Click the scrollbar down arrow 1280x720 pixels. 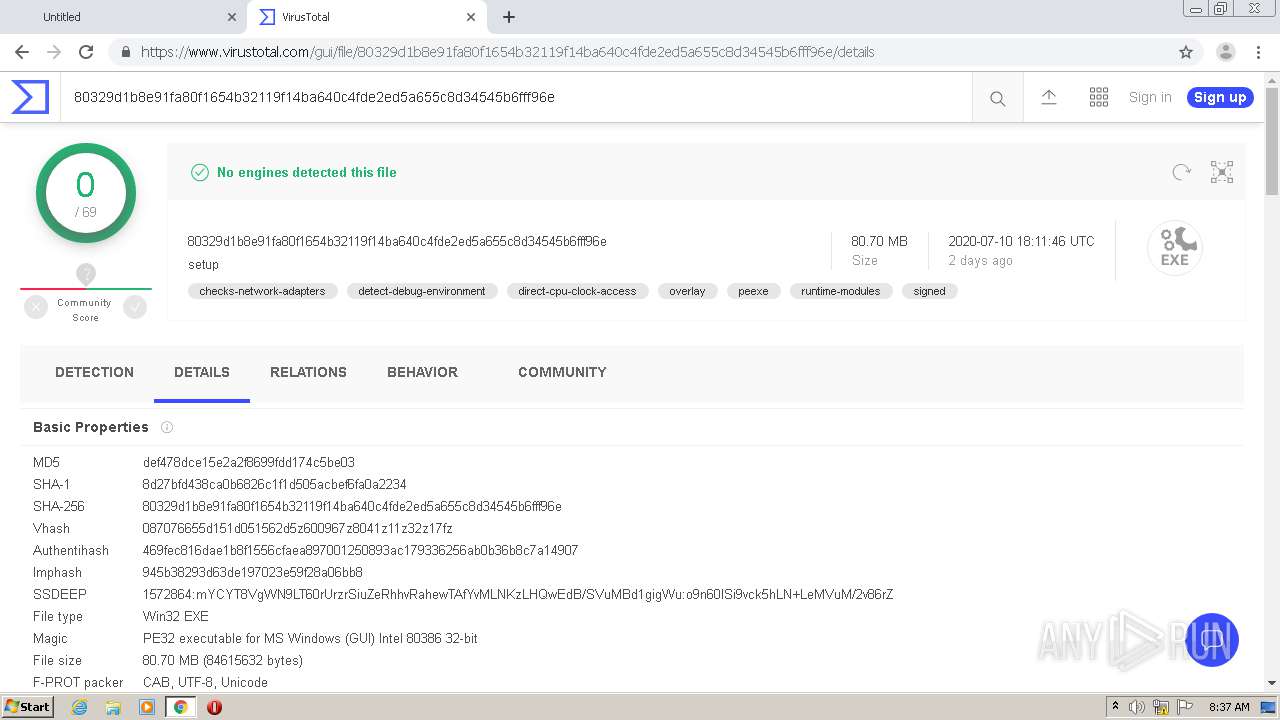(1272, 683)
